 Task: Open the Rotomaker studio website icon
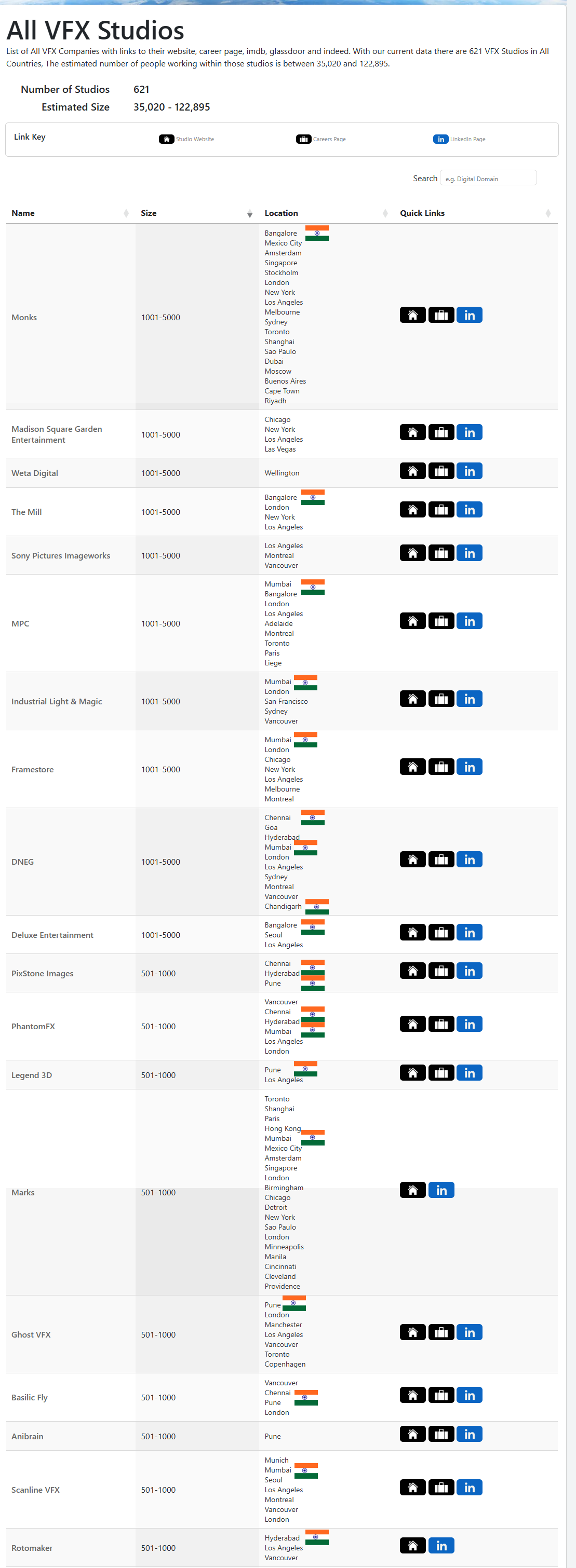[412, 1546]
